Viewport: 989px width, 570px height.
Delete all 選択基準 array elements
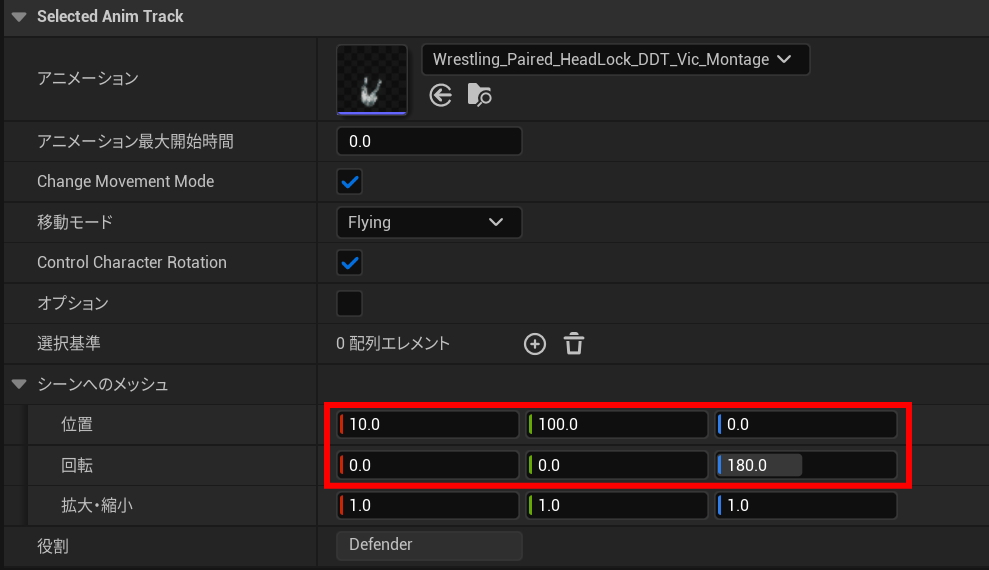point(573,344)
